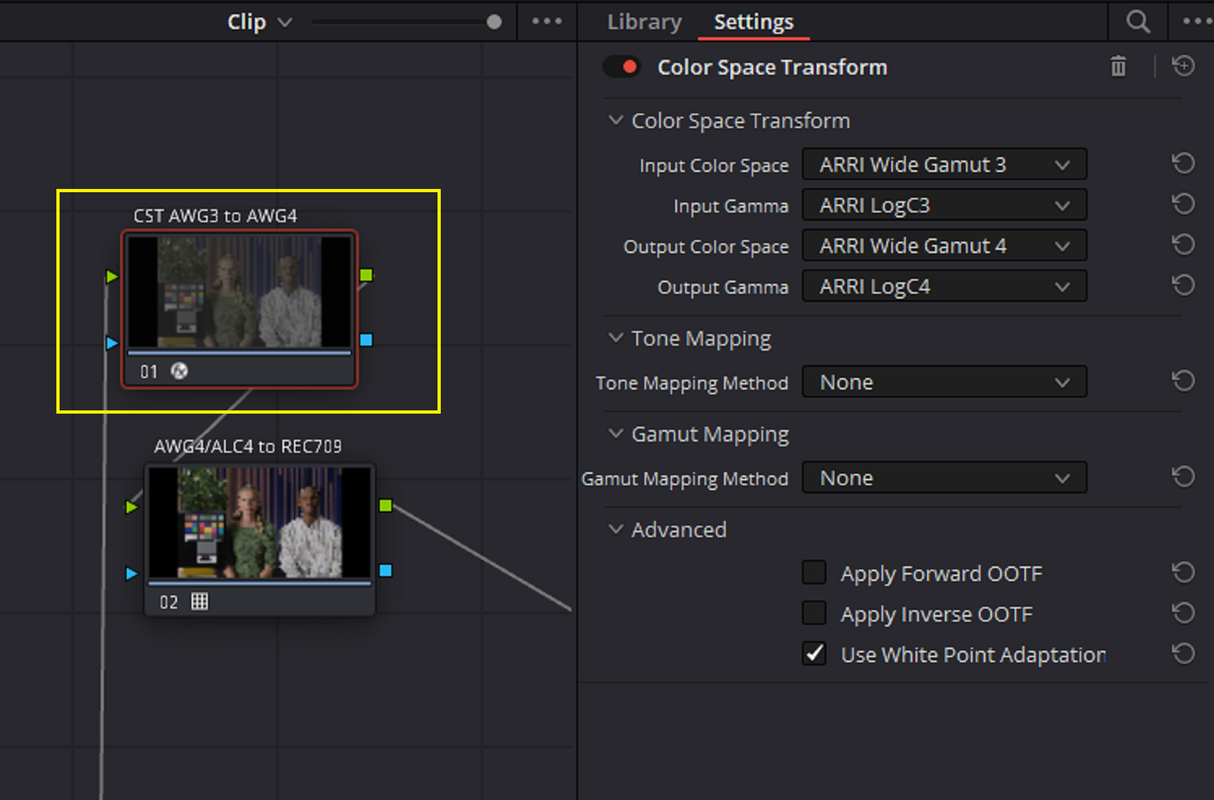Viewport: 1214px width, 800px height.
Task: Open the Input Gamma dropdown
Action: tap(944, 205)
